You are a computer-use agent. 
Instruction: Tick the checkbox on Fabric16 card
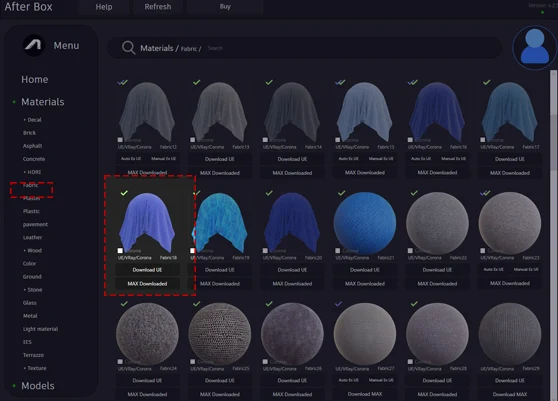point(410,140)
